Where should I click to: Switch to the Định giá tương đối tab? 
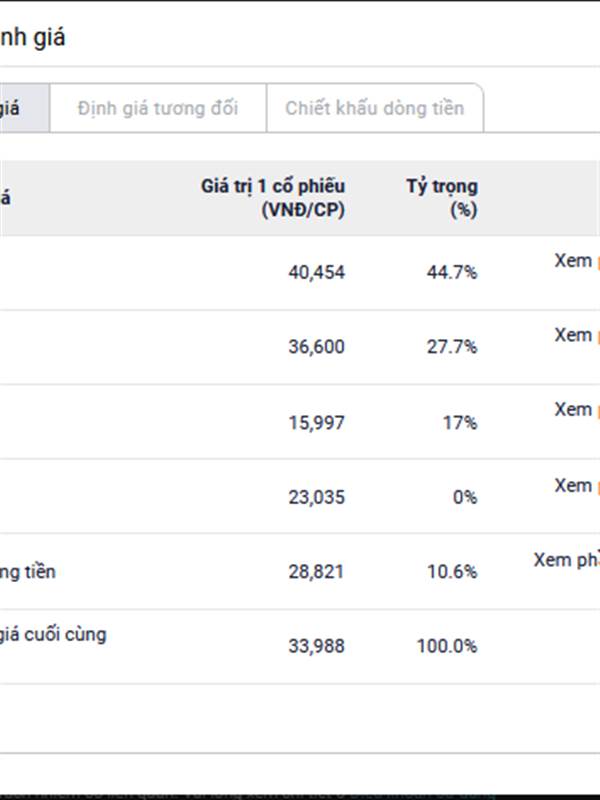coord(158,108)
